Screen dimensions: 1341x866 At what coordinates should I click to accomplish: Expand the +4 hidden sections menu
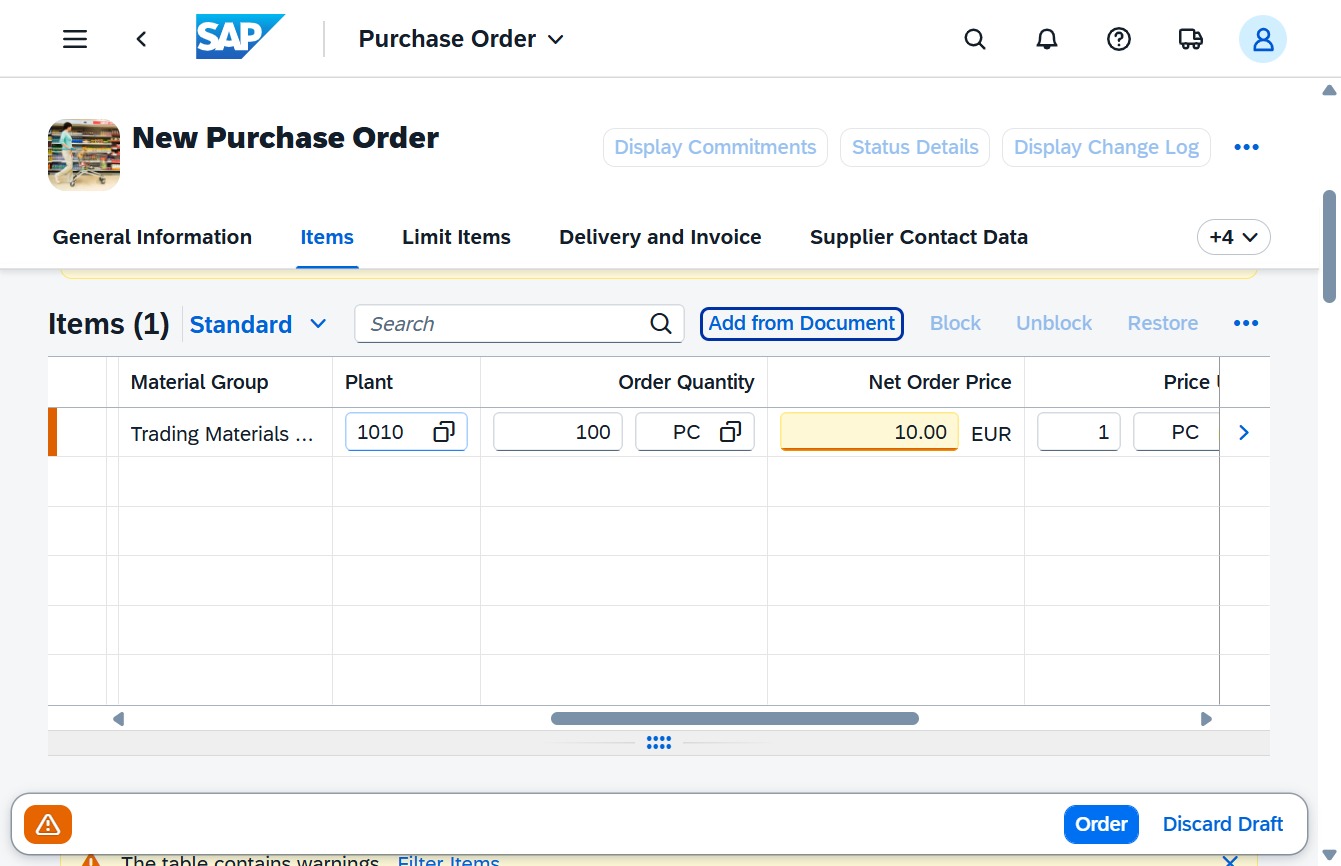pos(1234,238)
